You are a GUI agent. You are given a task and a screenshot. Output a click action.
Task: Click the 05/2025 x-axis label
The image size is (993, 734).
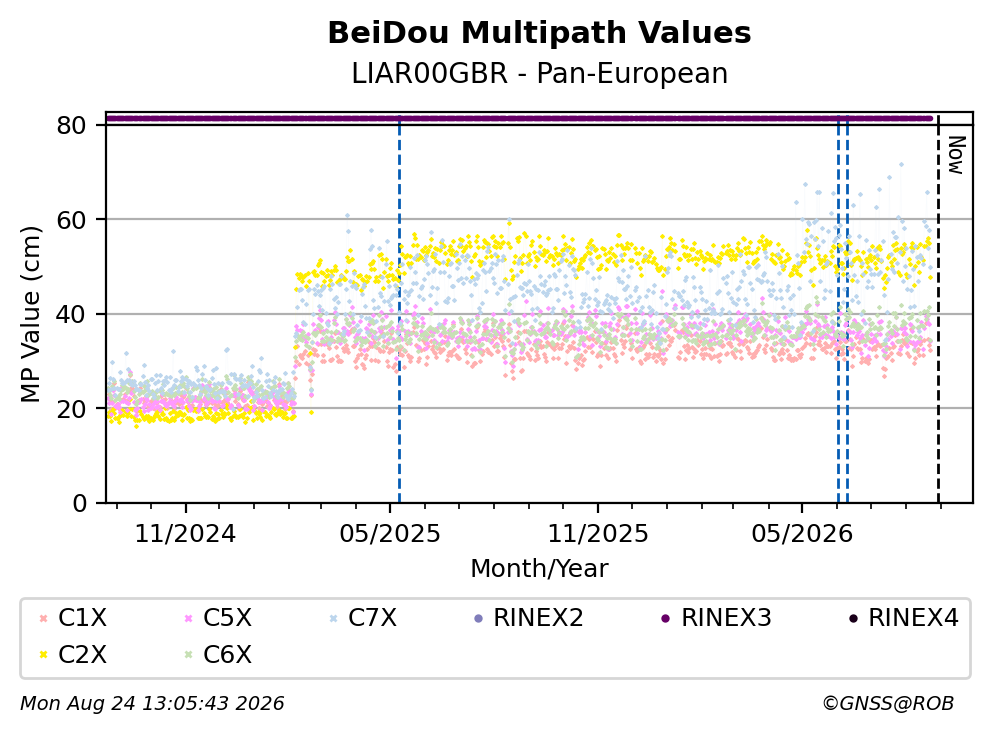click(x=389, y=534)
